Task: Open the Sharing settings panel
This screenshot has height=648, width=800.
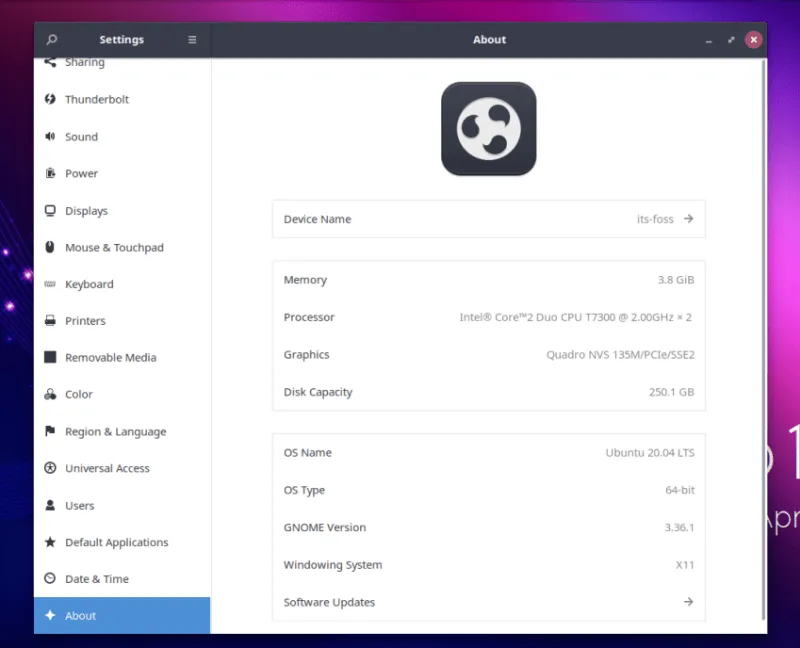Action: [x=122, y=64]
